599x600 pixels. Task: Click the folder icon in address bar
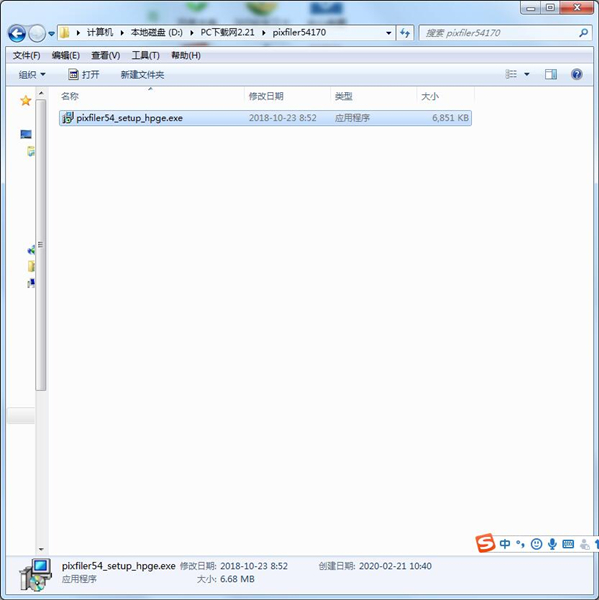[65, 33]
